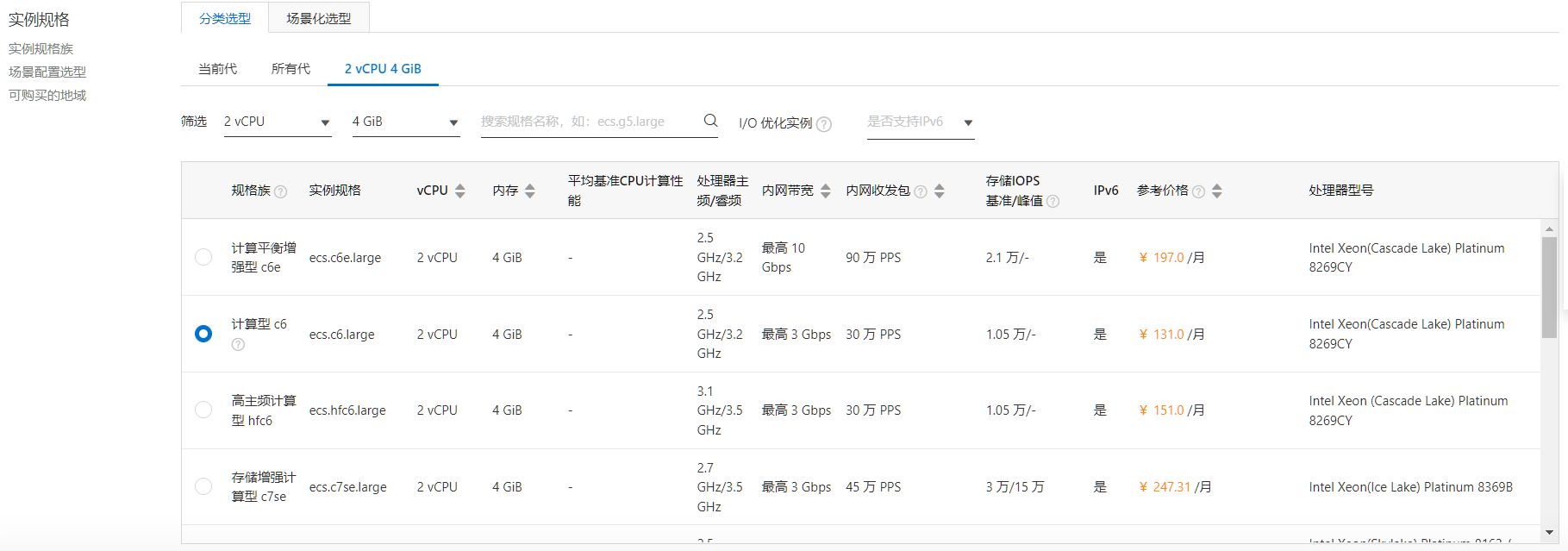The image size is (1568, 551).
Task: Click 处理器型号 column header
Action: pos(1340,191)
